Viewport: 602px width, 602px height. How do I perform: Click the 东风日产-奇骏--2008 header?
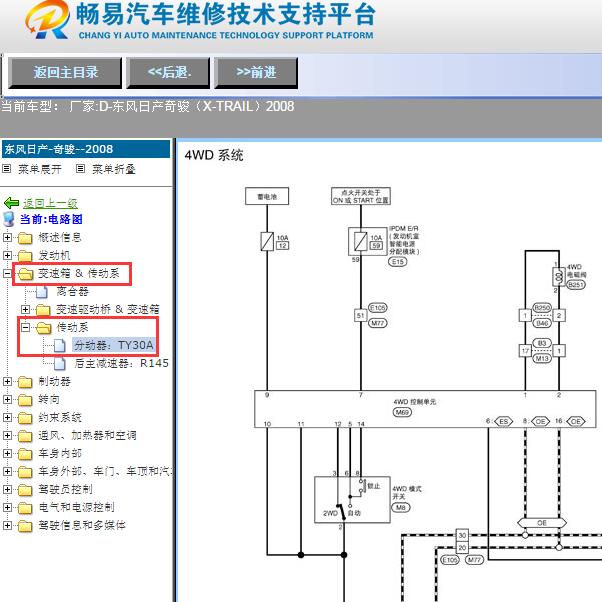tap(86, 149)
